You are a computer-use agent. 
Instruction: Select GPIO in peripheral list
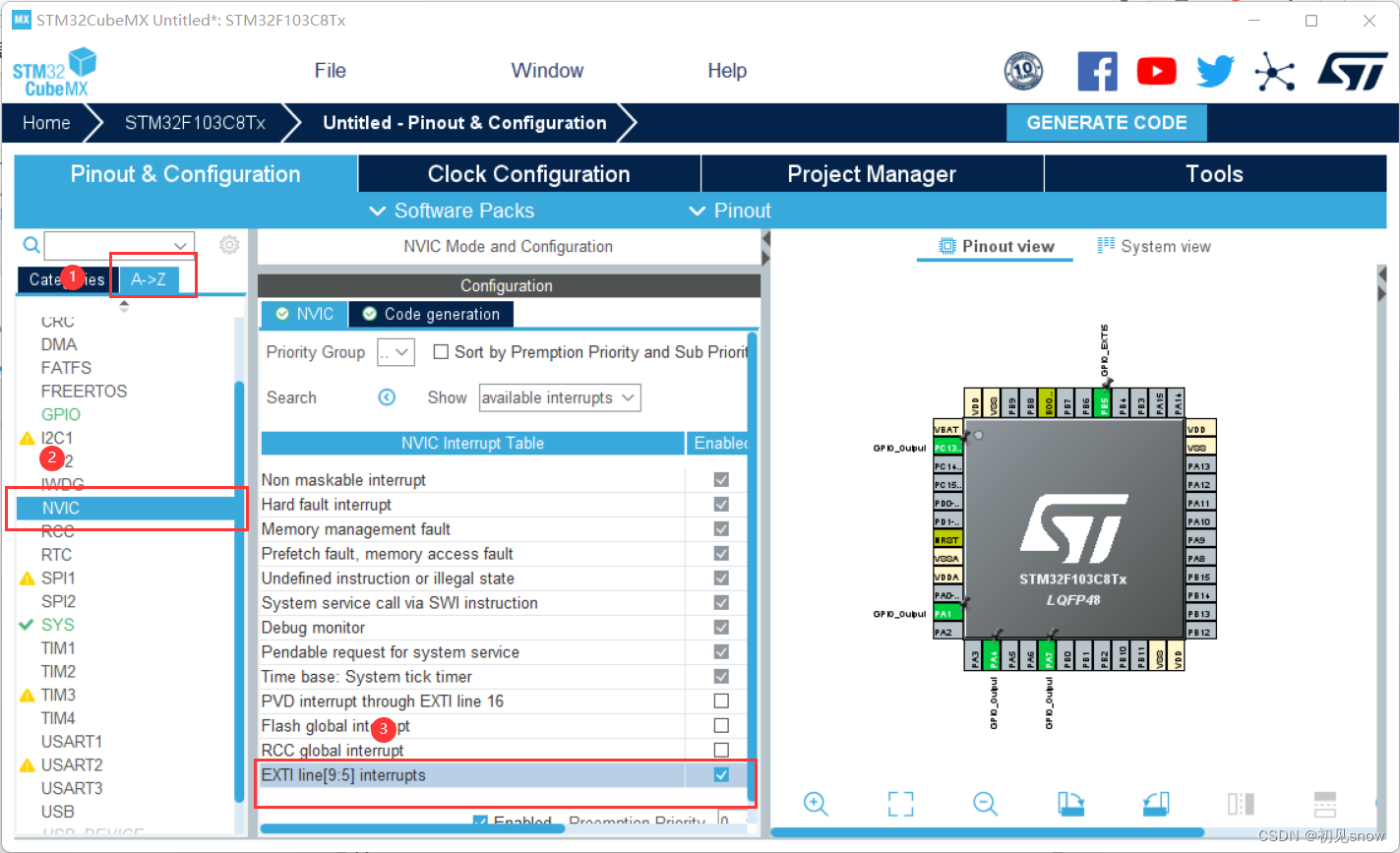tap(61, 414)
